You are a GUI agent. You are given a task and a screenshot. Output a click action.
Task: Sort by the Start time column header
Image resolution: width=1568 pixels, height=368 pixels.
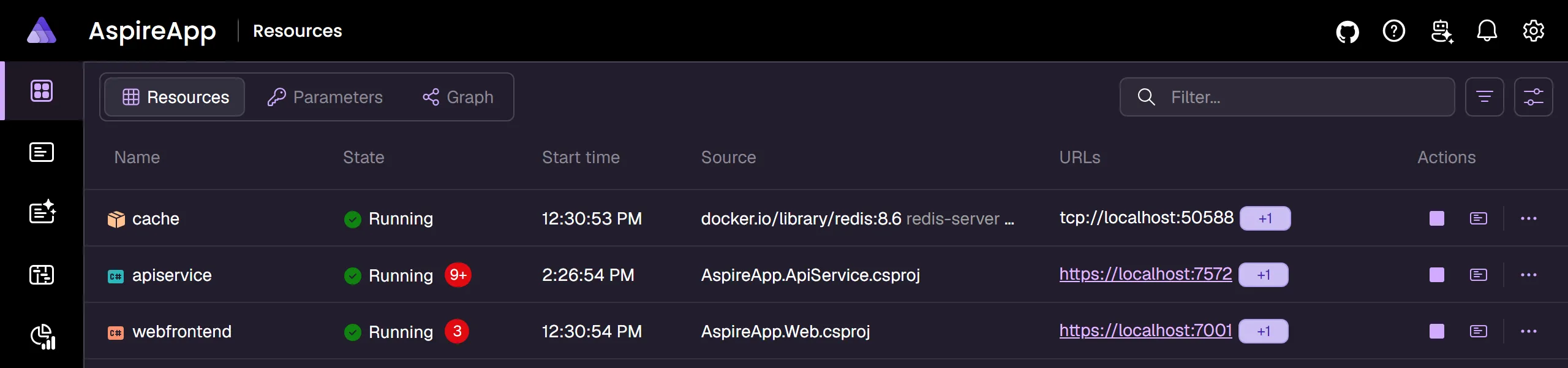(x=581, y=158)
